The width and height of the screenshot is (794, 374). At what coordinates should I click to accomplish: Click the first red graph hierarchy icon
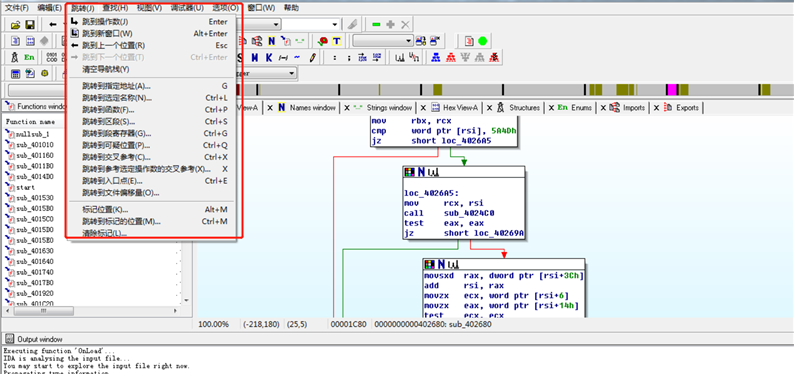451,57
